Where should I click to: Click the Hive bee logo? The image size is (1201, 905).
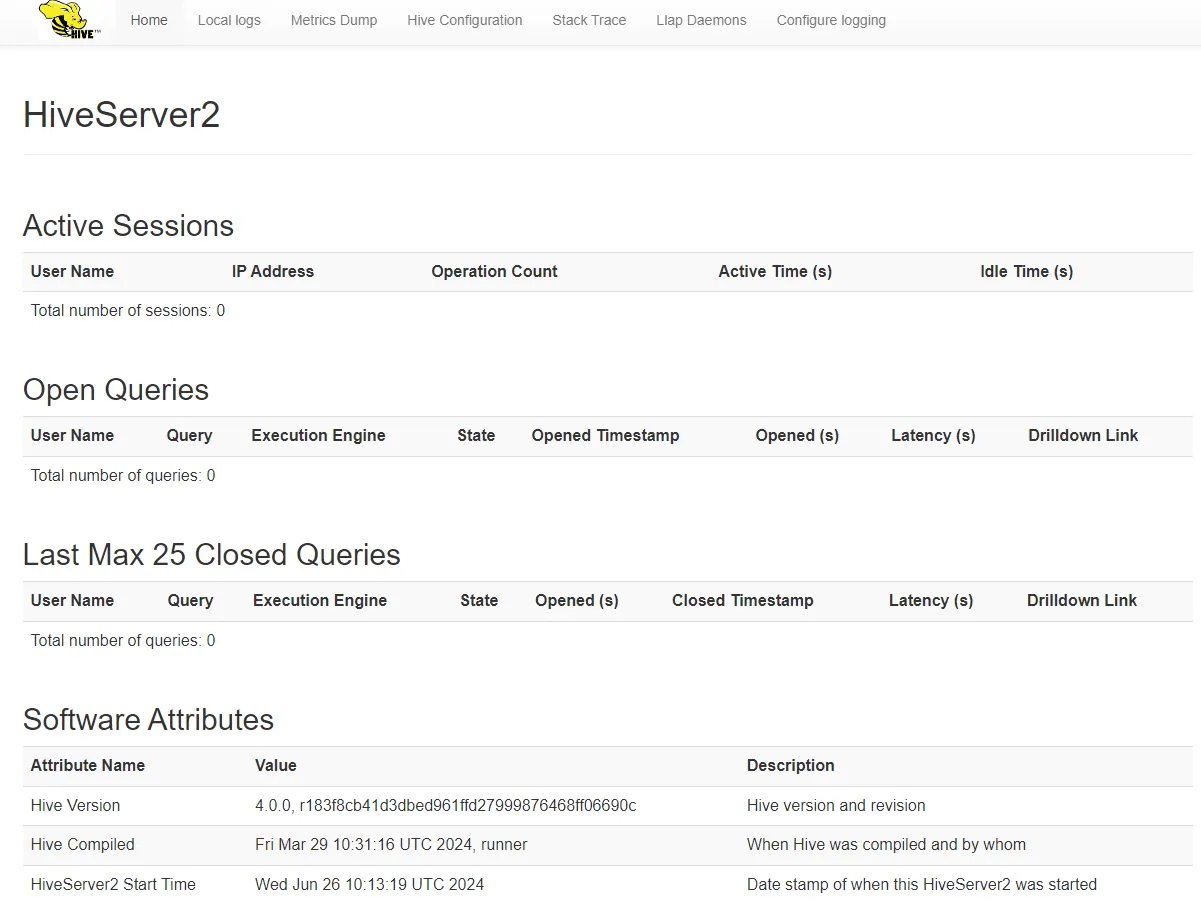70,20
